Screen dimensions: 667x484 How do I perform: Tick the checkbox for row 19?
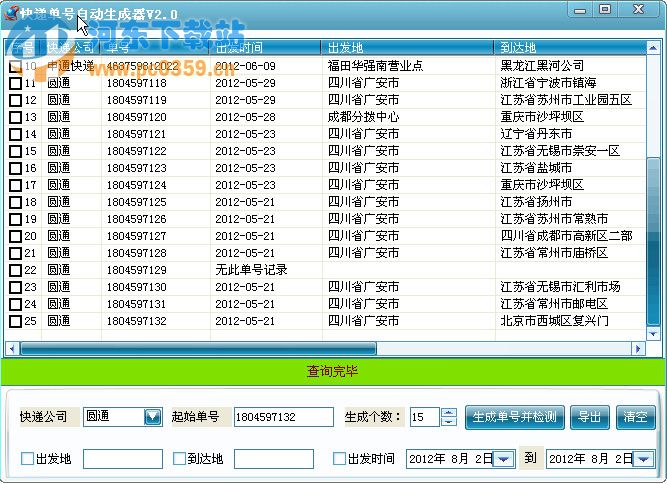pos(15,219)
